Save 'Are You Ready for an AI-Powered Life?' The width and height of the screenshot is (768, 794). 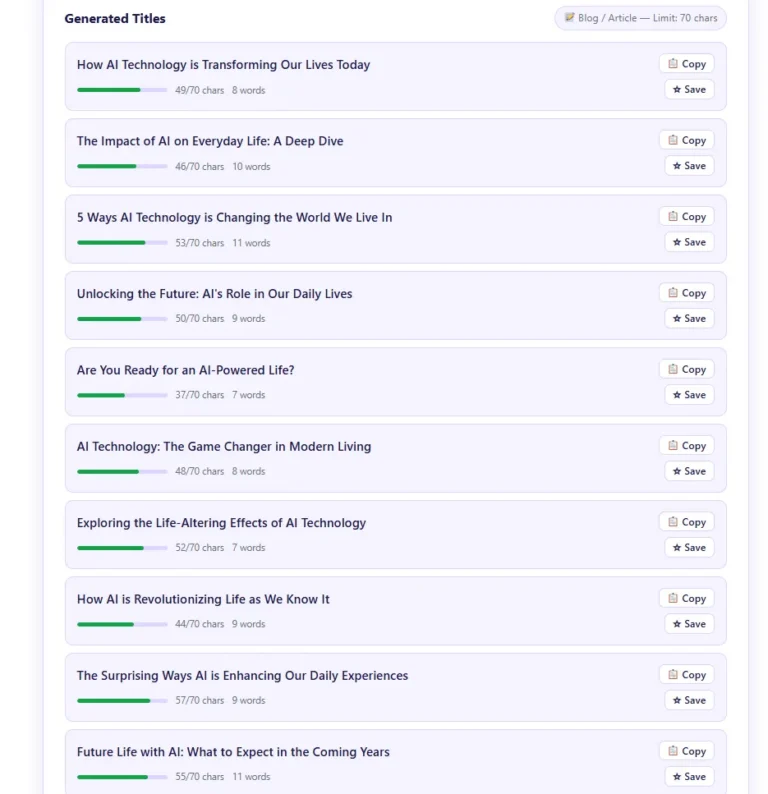pos(689,395)
